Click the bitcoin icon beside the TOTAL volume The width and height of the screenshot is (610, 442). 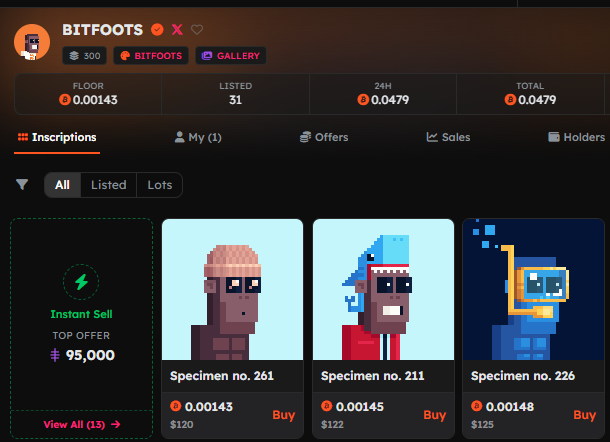click(x=510, y=100)
